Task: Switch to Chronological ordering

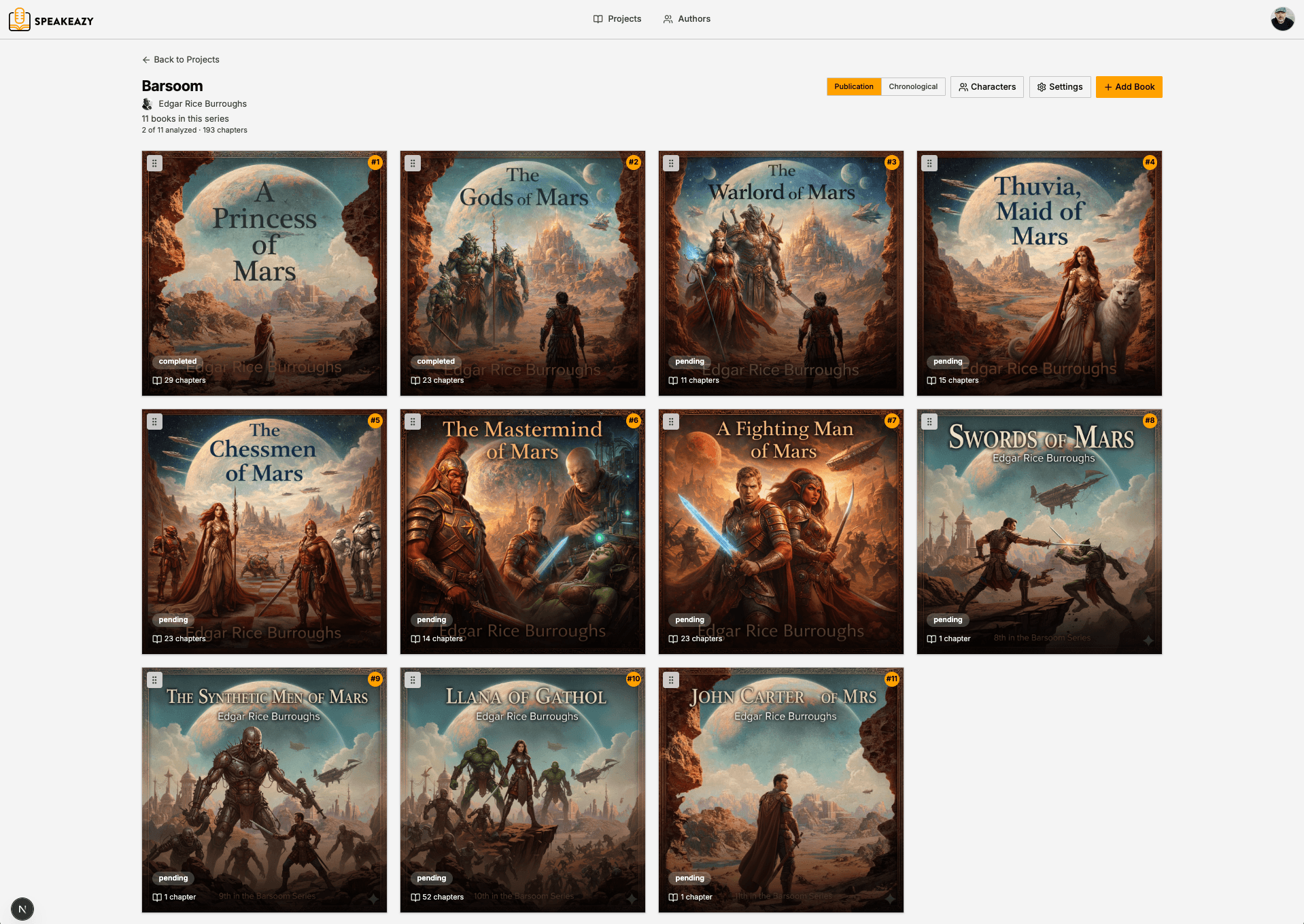Action: point(912,87)
